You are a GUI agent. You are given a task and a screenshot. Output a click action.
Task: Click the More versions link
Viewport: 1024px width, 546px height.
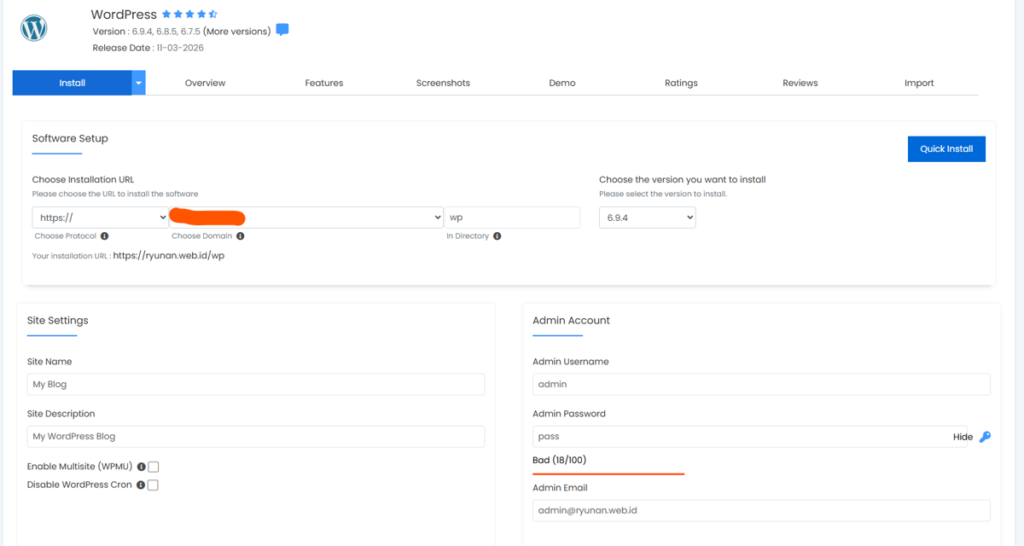pyautogui.click(x=236, y=31)
